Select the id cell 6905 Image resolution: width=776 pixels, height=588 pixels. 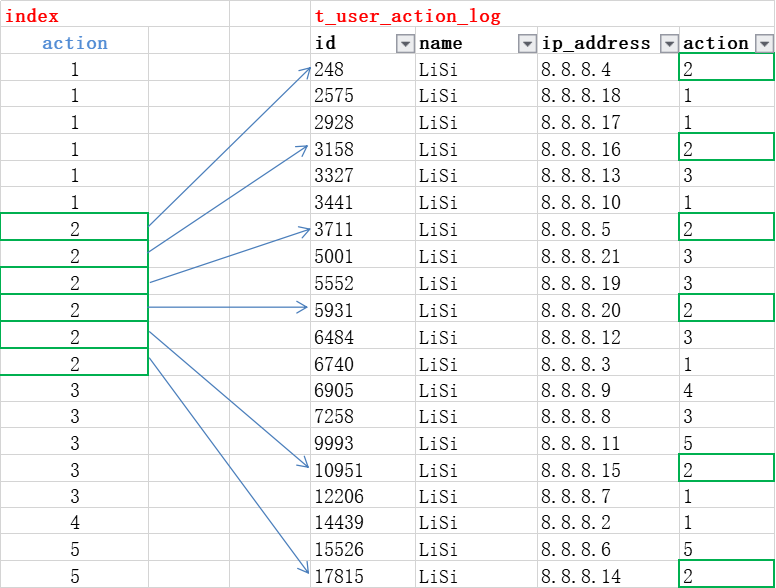(x=363, y=389)
